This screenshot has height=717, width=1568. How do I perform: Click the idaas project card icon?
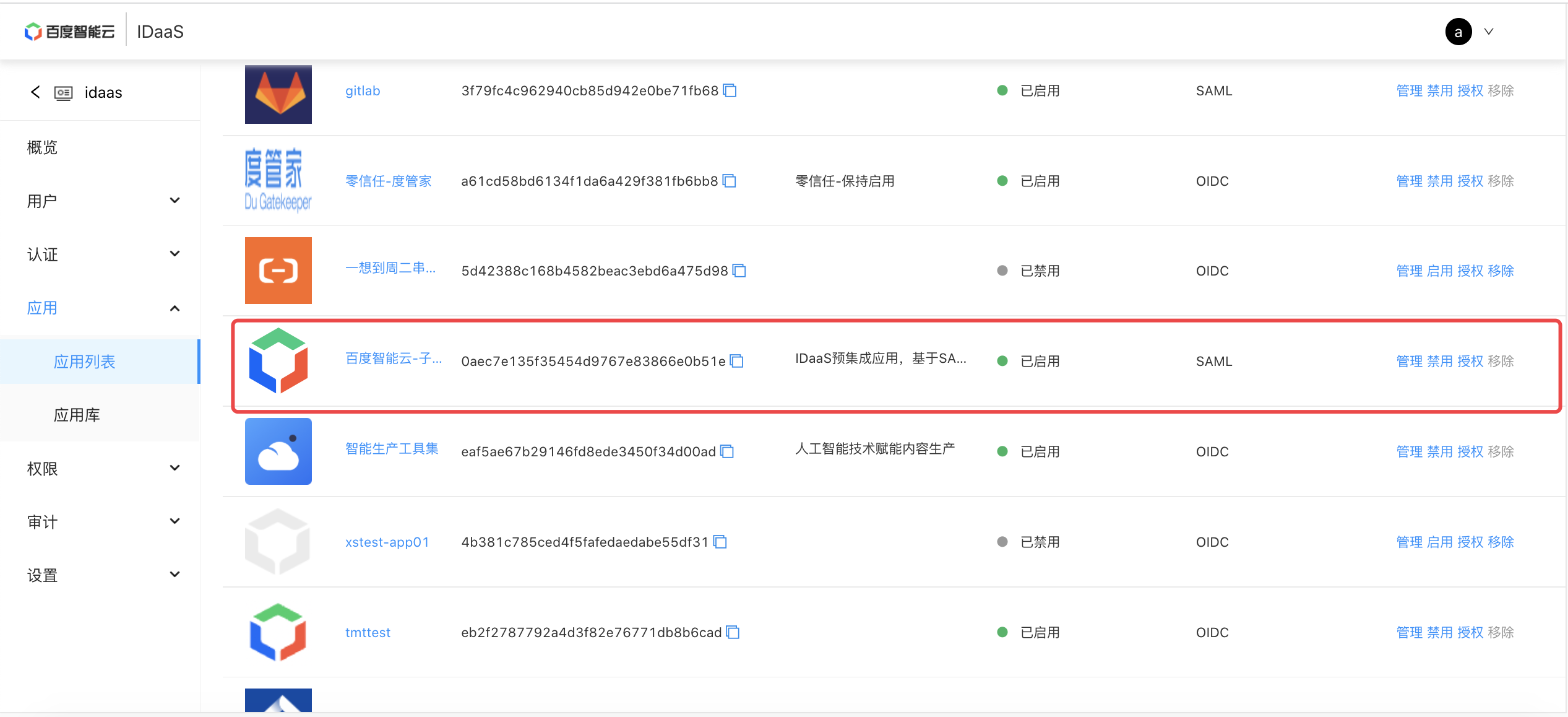click(64, 93)
